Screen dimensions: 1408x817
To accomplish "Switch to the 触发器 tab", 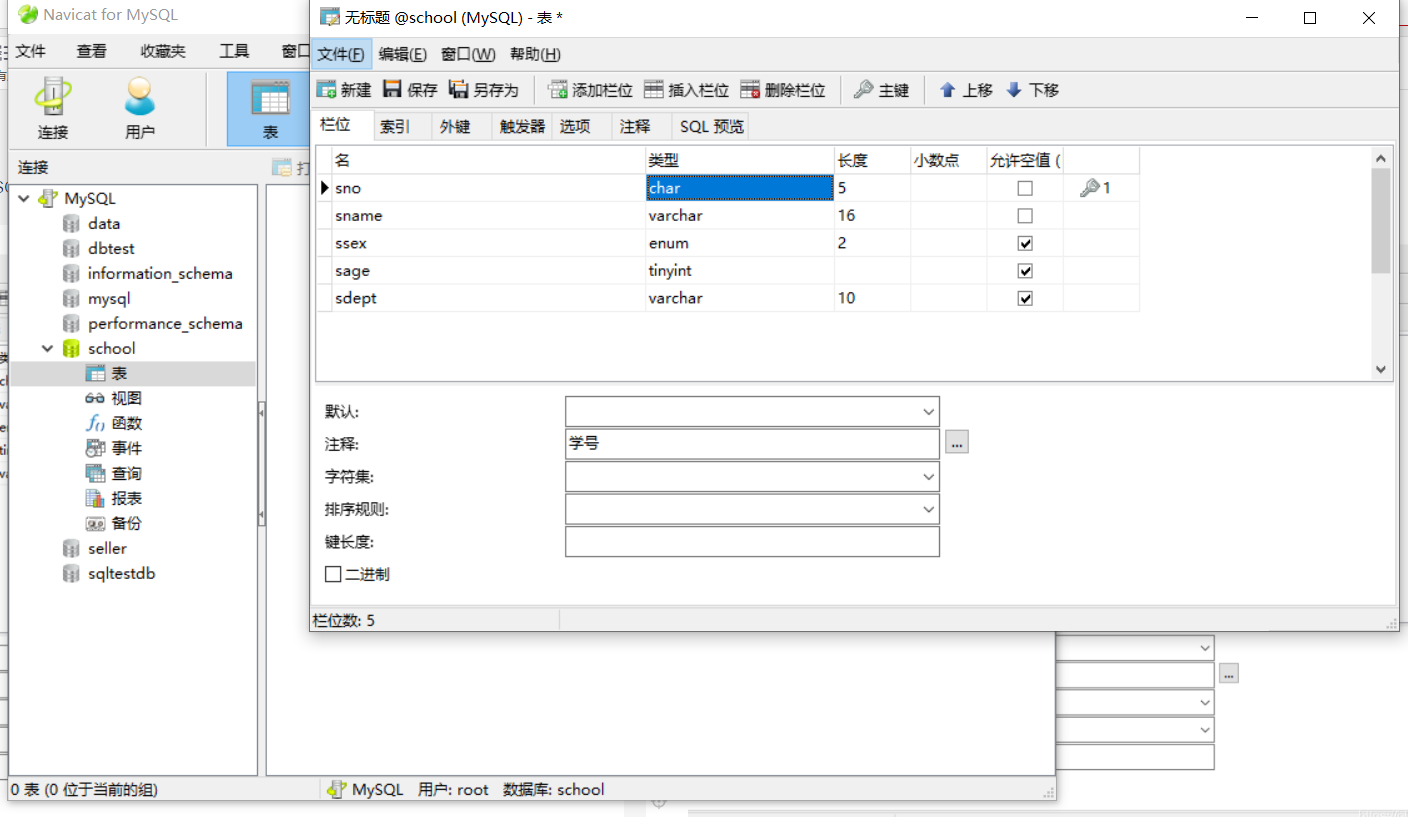I will 522,126.
